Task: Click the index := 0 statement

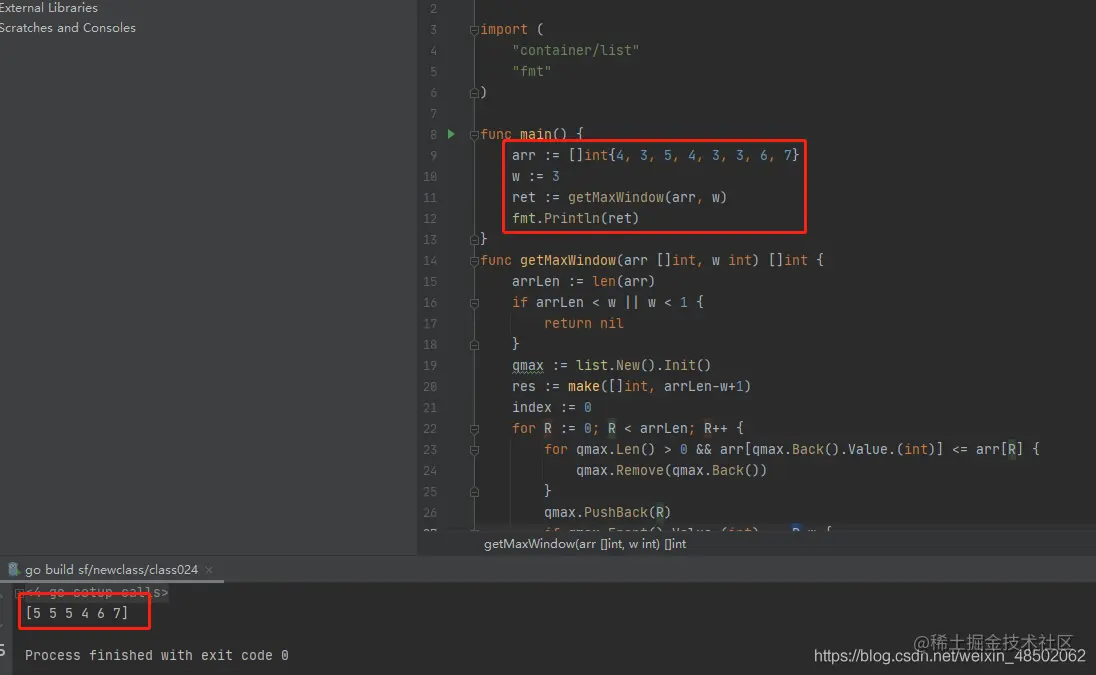Action: (x=551, y=407)
